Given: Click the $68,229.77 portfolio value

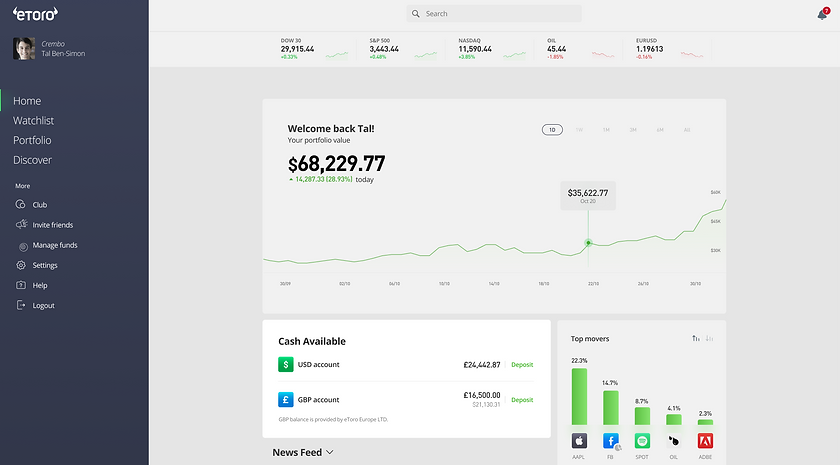Looking at the screenshot, I should coord(336,164).
